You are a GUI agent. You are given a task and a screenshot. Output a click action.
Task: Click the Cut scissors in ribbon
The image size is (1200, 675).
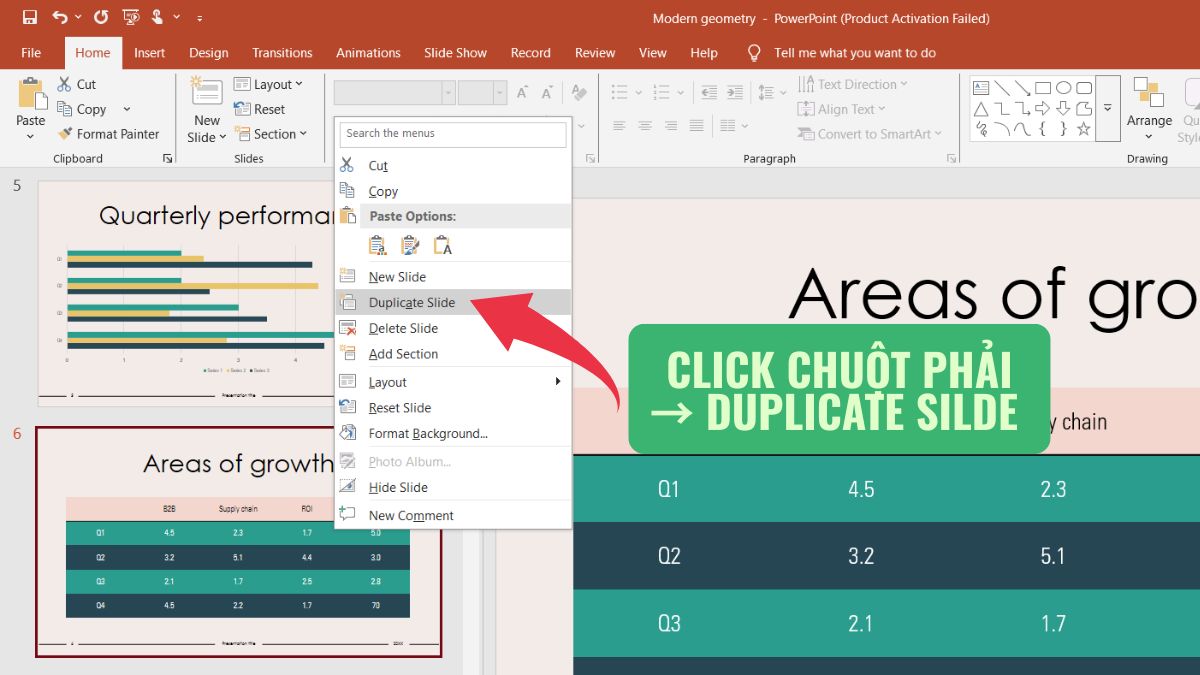point(77,84)
